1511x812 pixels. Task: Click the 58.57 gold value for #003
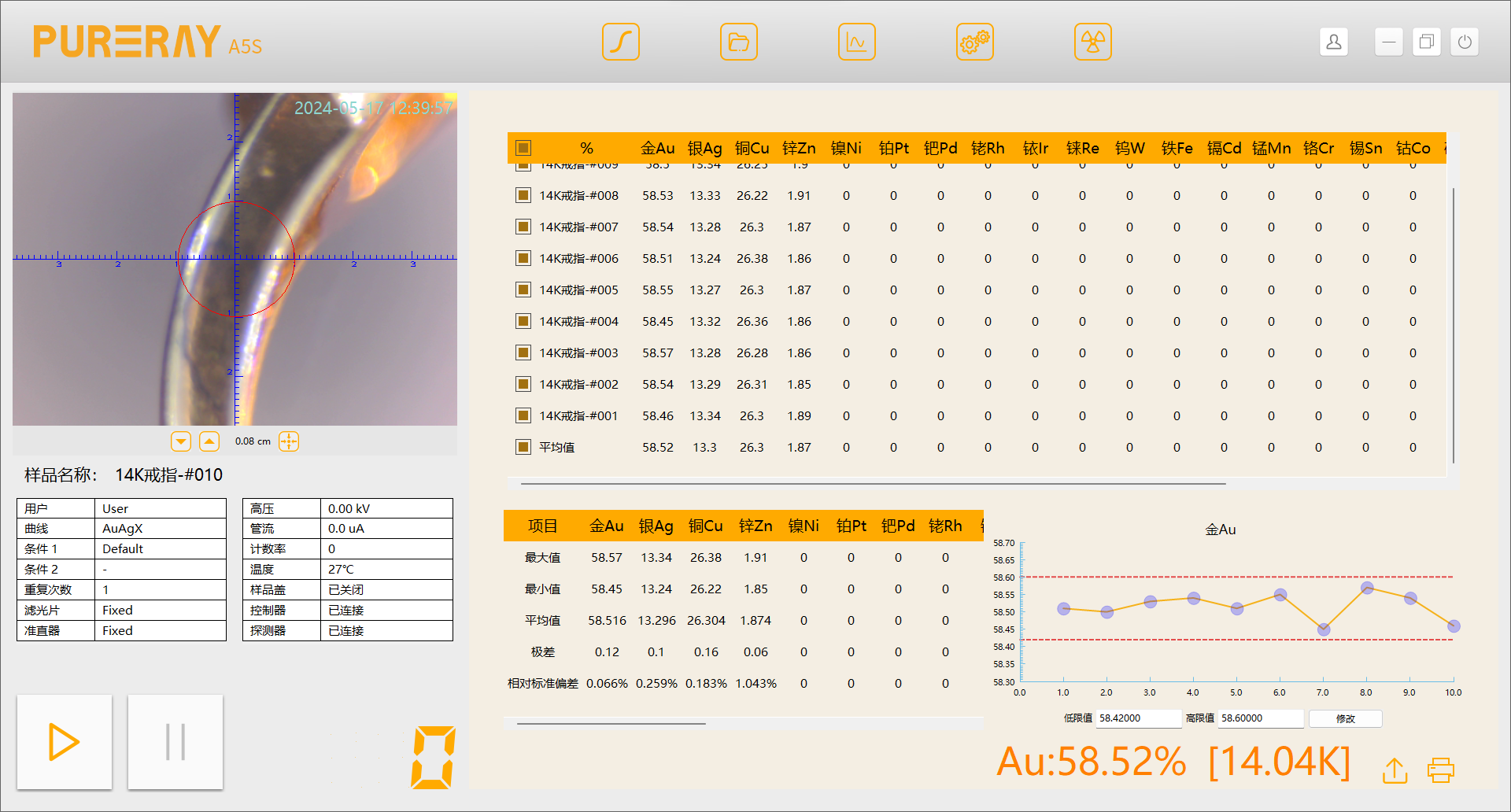[x=658, y=352]
